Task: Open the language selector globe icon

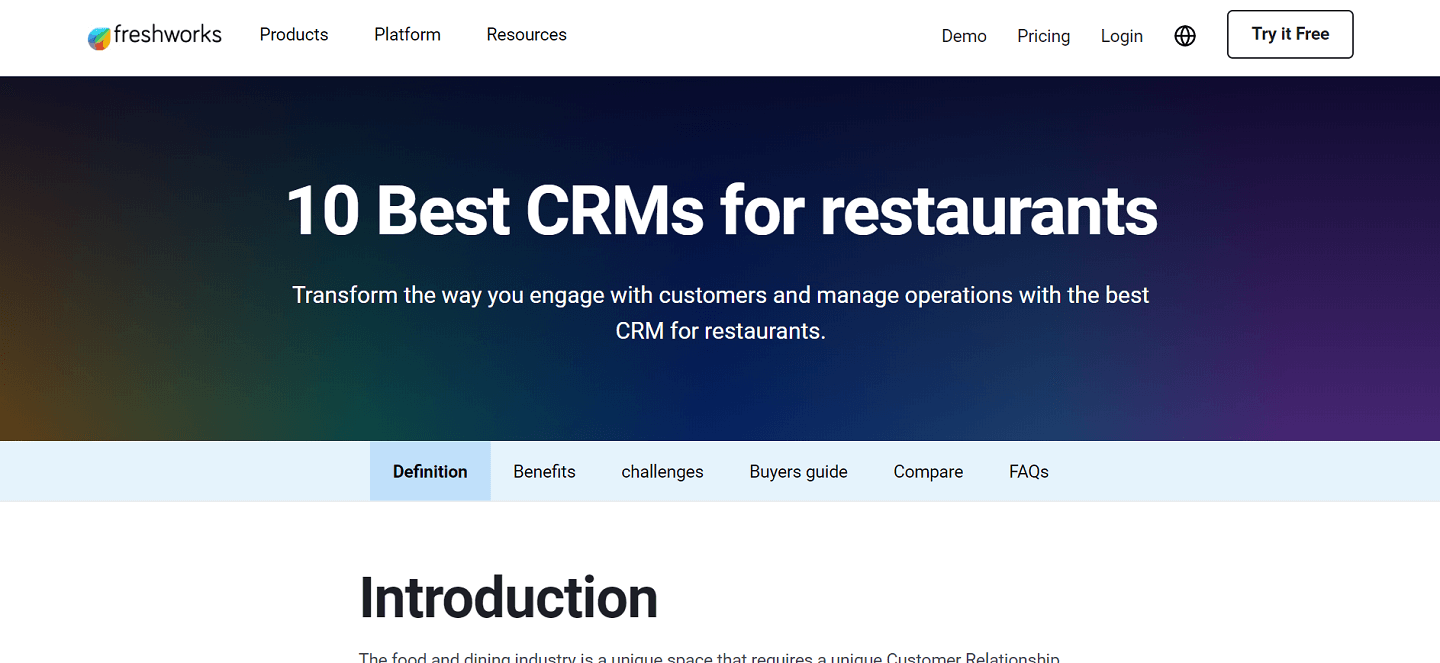Action: [x=1185, y=36]
